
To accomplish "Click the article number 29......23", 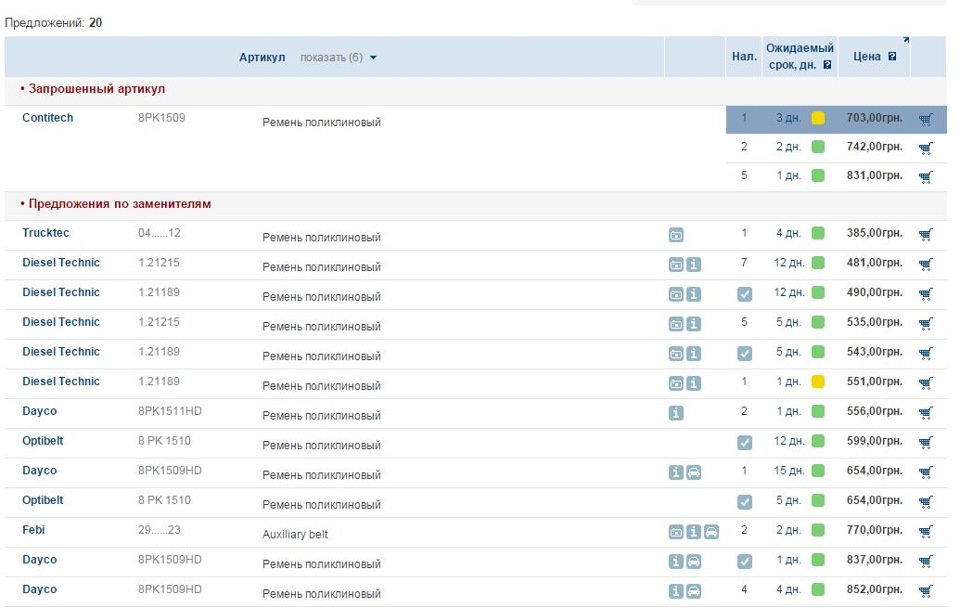I will coord(159,530).
